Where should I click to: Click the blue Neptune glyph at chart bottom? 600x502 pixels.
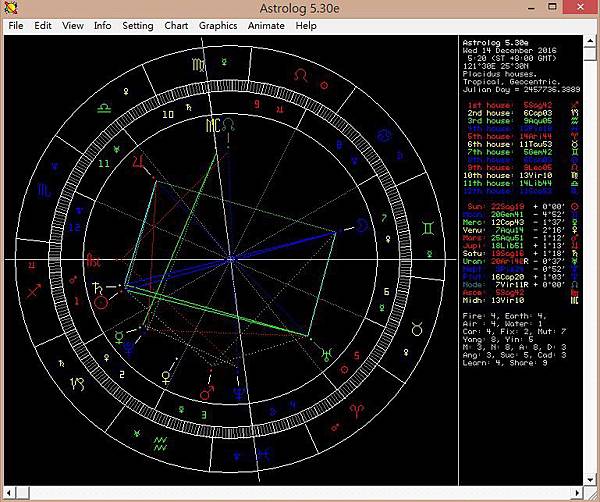tap(240, 393)
